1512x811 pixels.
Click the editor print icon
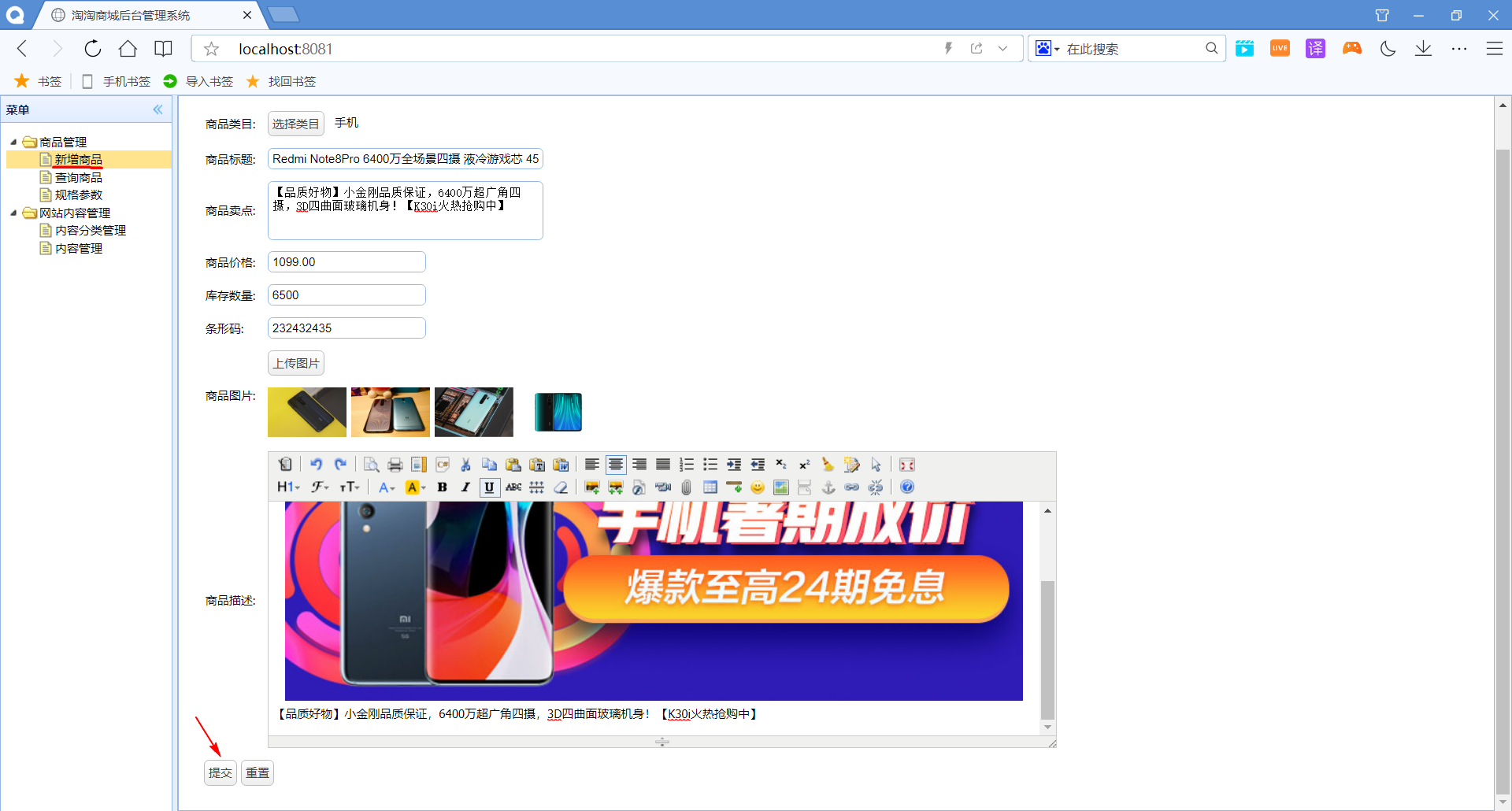(395, 465)
